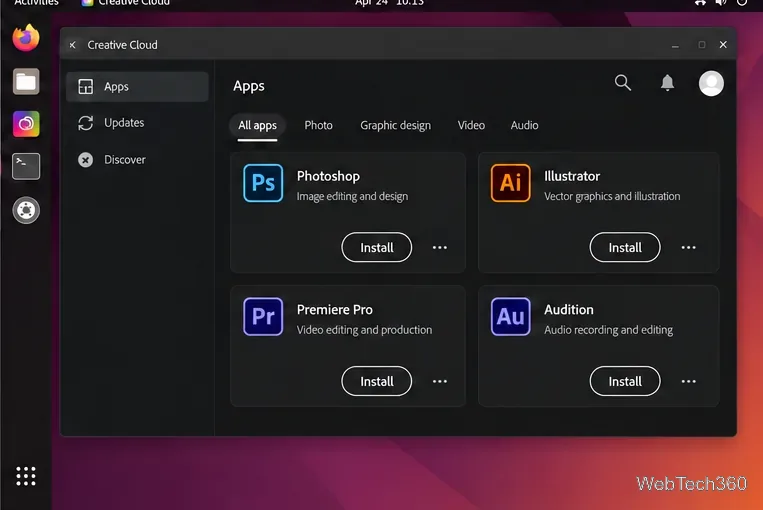Viewport: 763px width, 510px height.
Task: Install Illustrator
Action: point(625,247)
